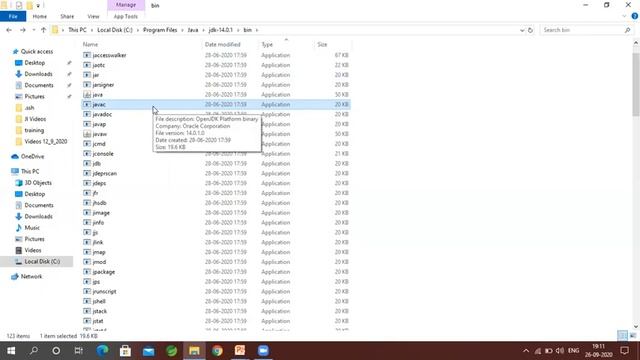Viewport: 640px width, 360px height.
Task: Select the javadoc application file
Action: pos(102,114)
